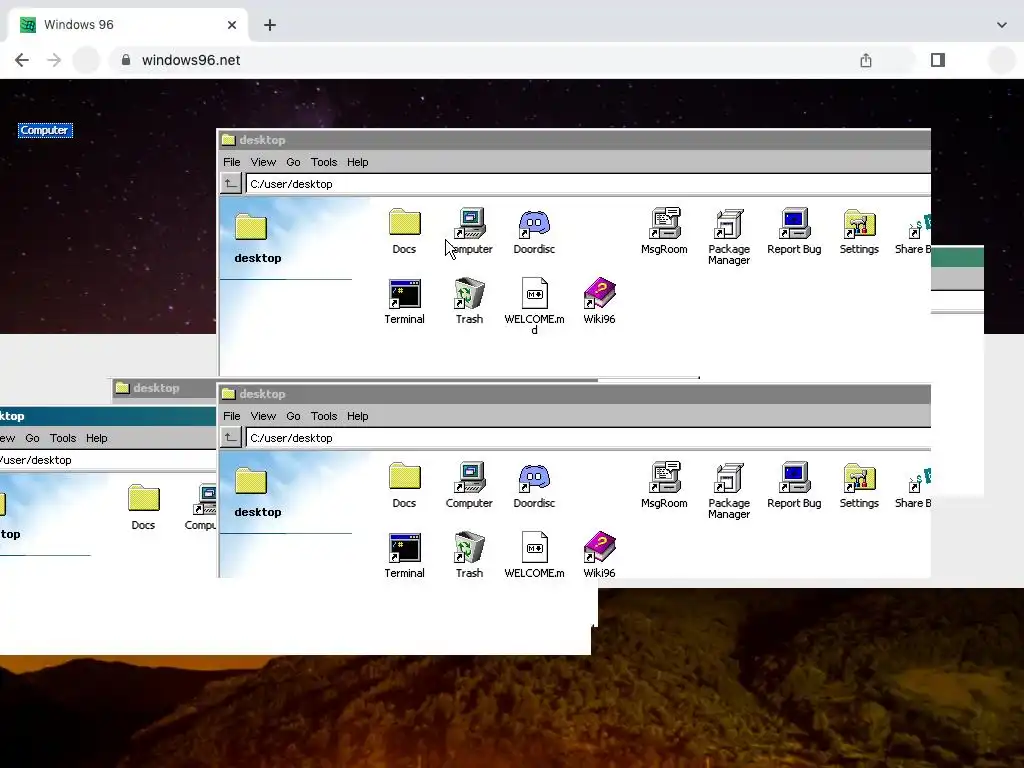Screen dimensions: 1024x768
Task: Open Package Manager in lower desktop window
Action: [x=729, y=490]
